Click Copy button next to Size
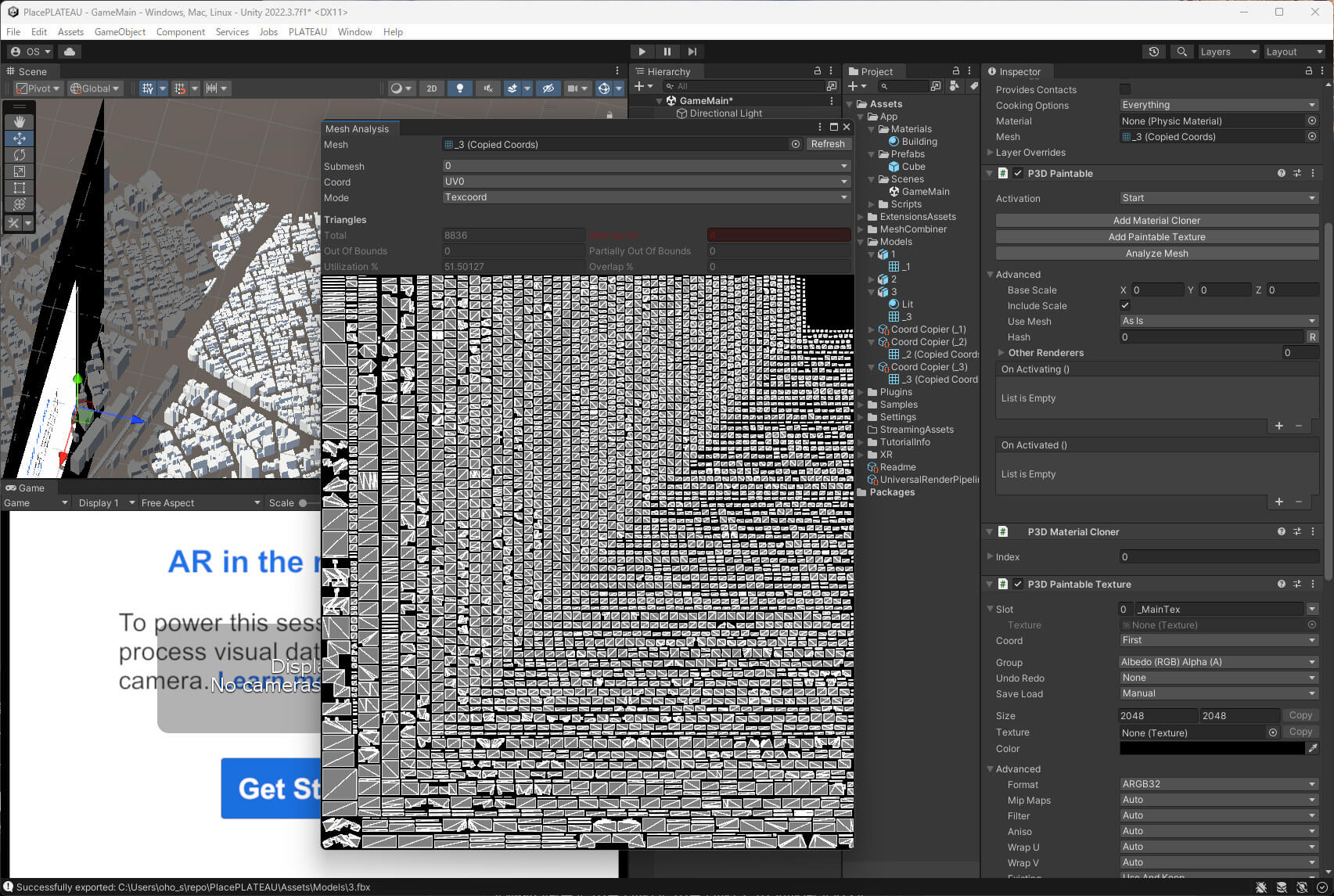This screenshot has height=896, width=1334. tap(1300, 715)
